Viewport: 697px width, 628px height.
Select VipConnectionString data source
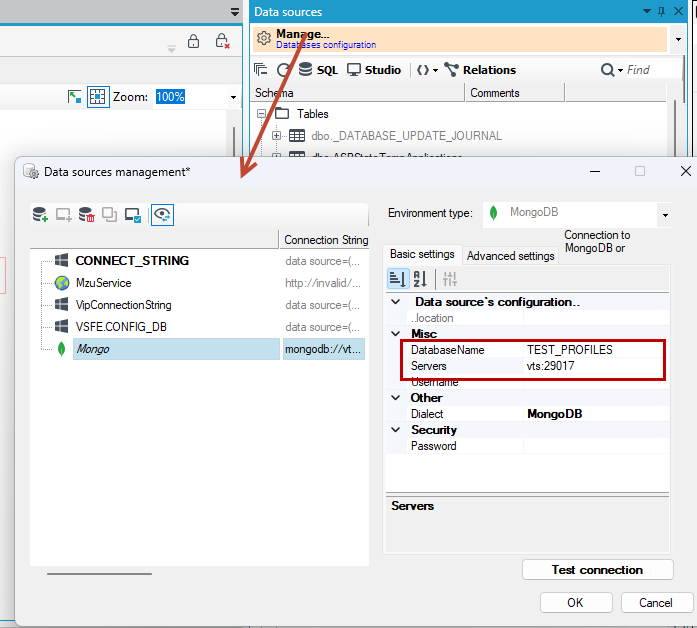(x=123, y=305)
